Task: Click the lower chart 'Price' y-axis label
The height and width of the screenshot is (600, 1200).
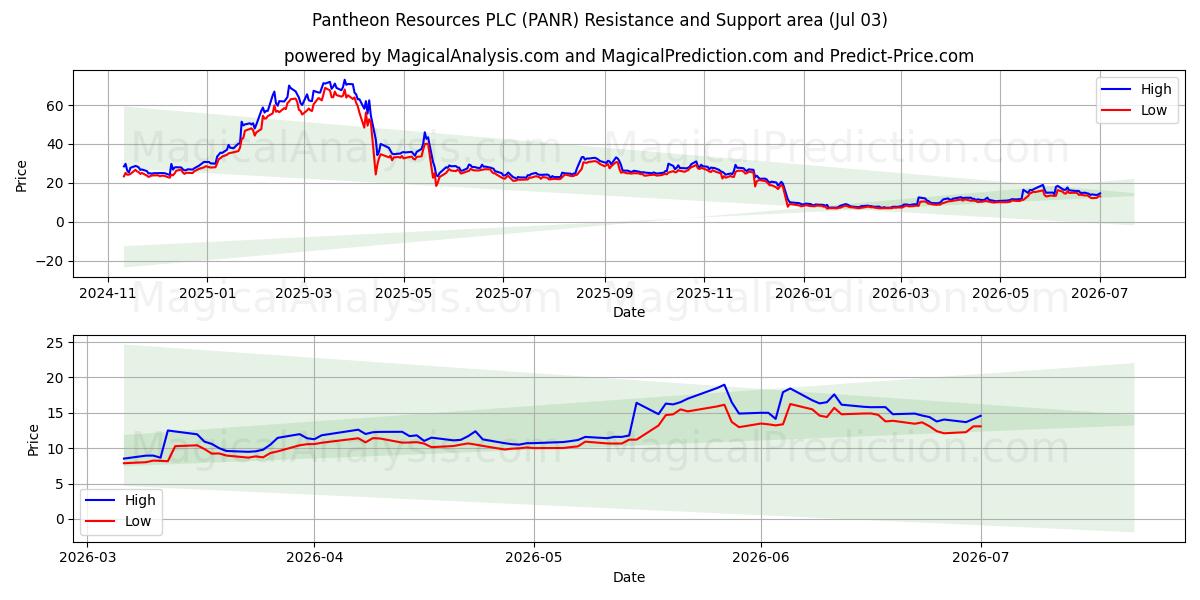Action: point(34,438)
